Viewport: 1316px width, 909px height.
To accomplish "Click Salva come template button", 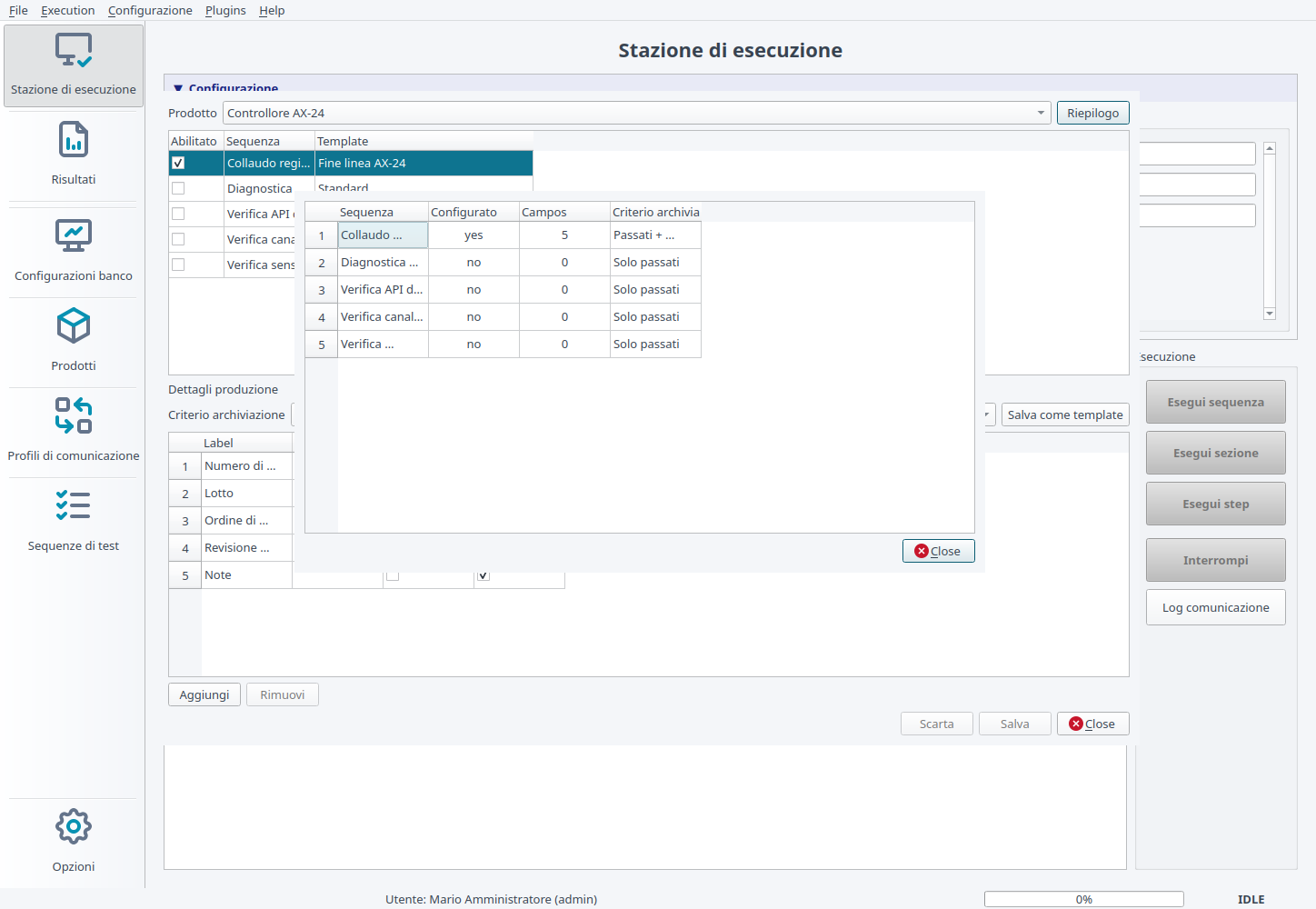I will (x=1065, y=415).
